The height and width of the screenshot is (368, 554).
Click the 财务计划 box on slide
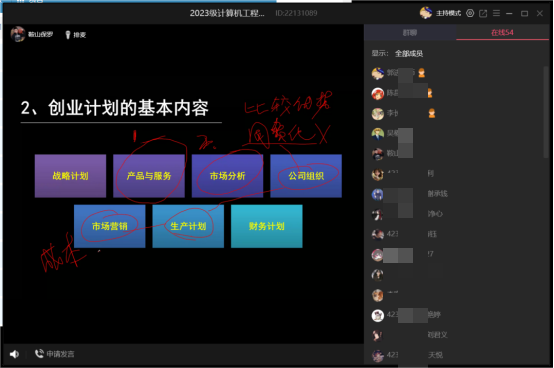[267, 226]
